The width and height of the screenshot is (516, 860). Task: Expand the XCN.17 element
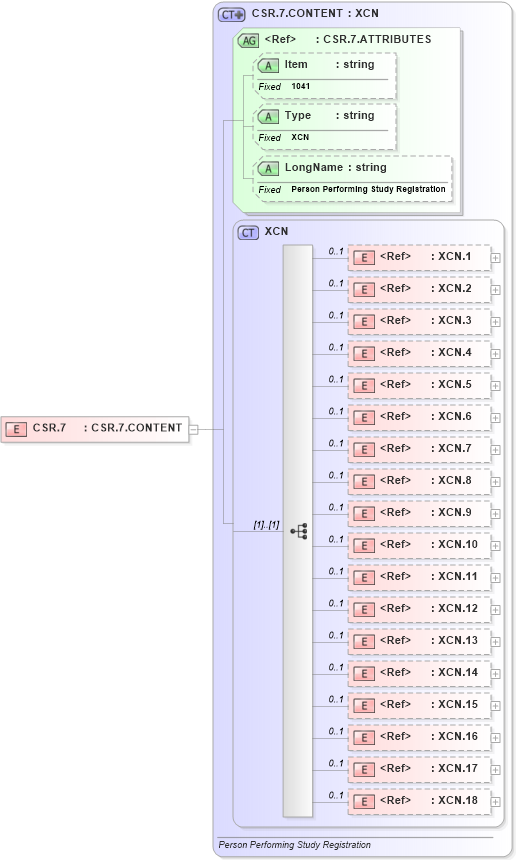tap(495, 770)
